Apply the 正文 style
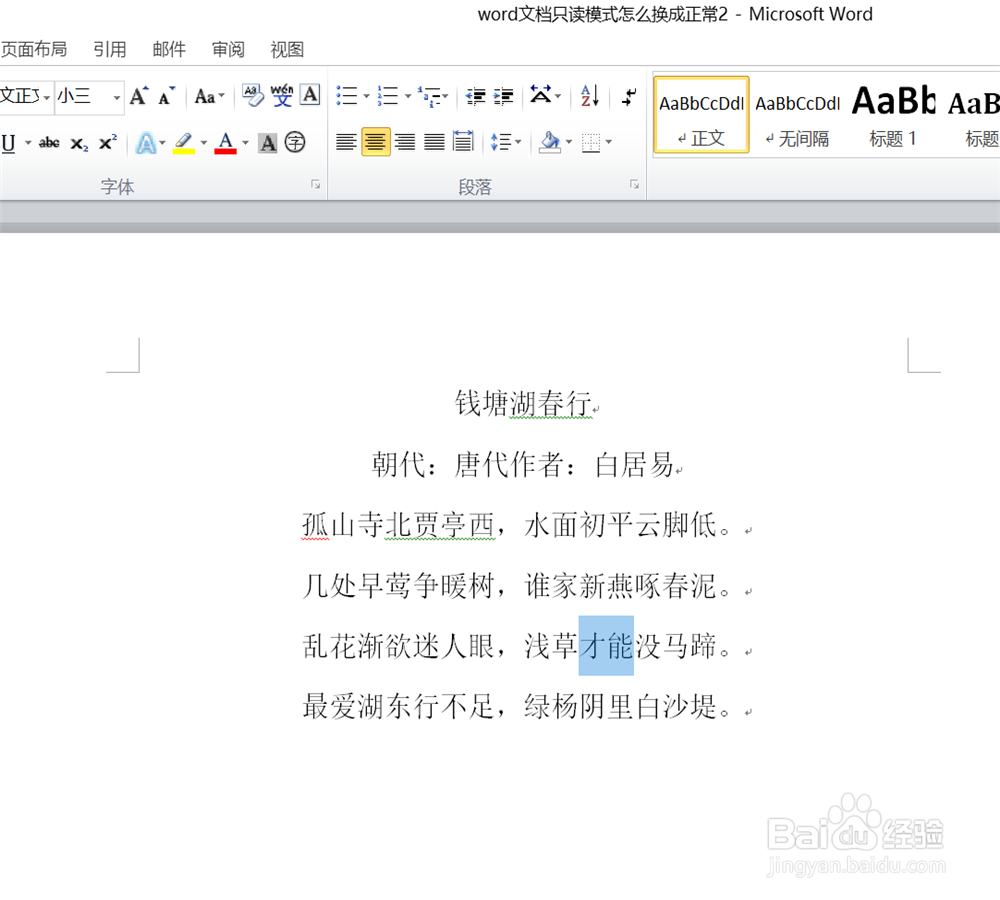 (700, 114)
